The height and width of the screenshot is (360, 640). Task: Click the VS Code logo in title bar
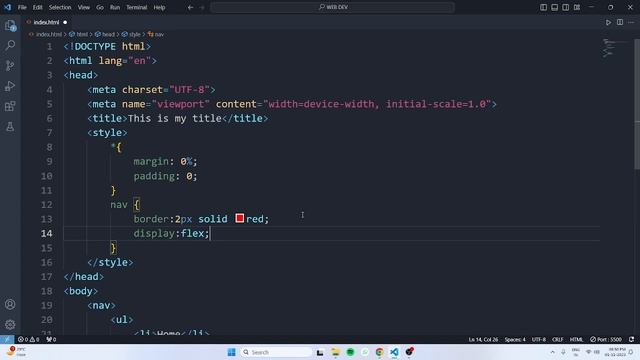coord(7,7)
